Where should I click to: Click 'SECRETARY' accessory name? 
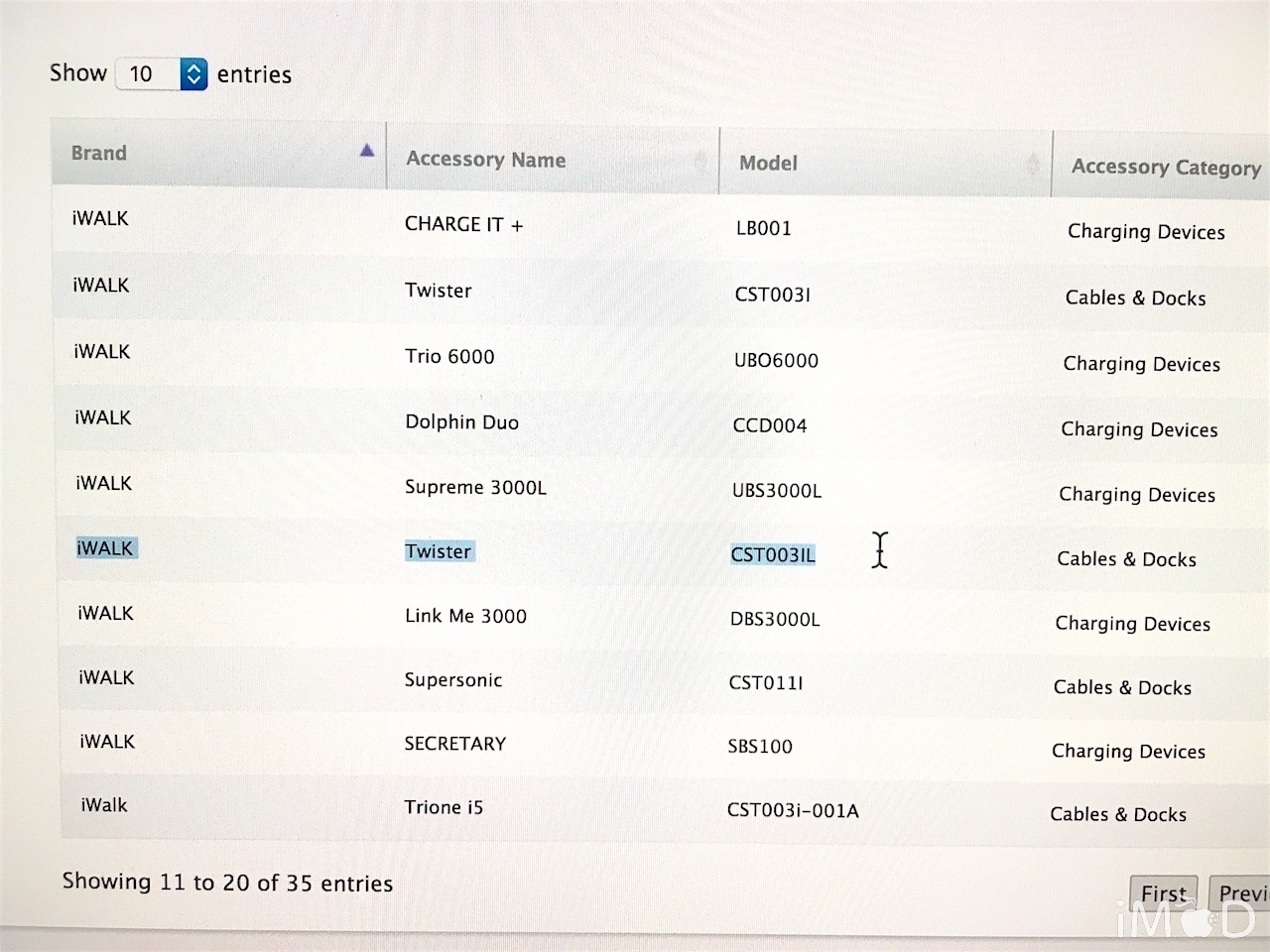click(x=454, y=744)
